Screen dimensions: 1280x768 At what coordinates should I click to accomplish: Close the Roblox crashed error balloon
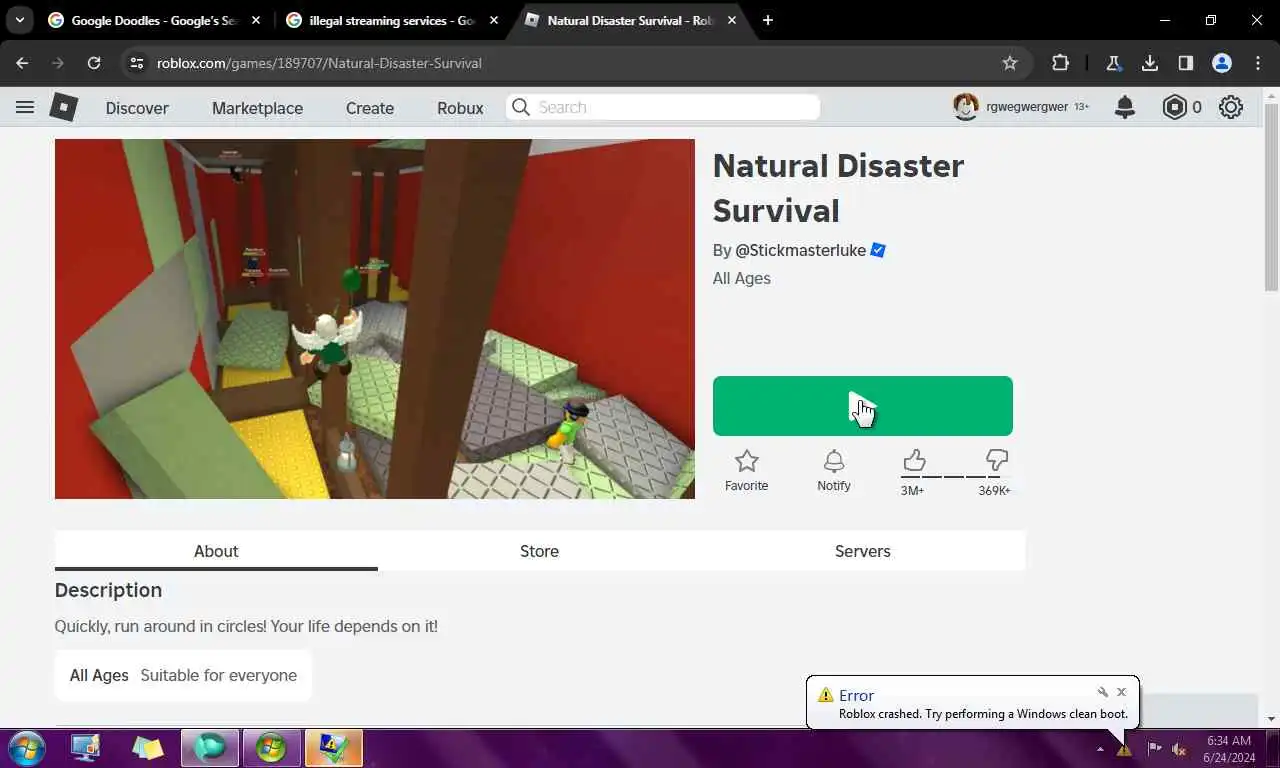(x=1121, y=692)
